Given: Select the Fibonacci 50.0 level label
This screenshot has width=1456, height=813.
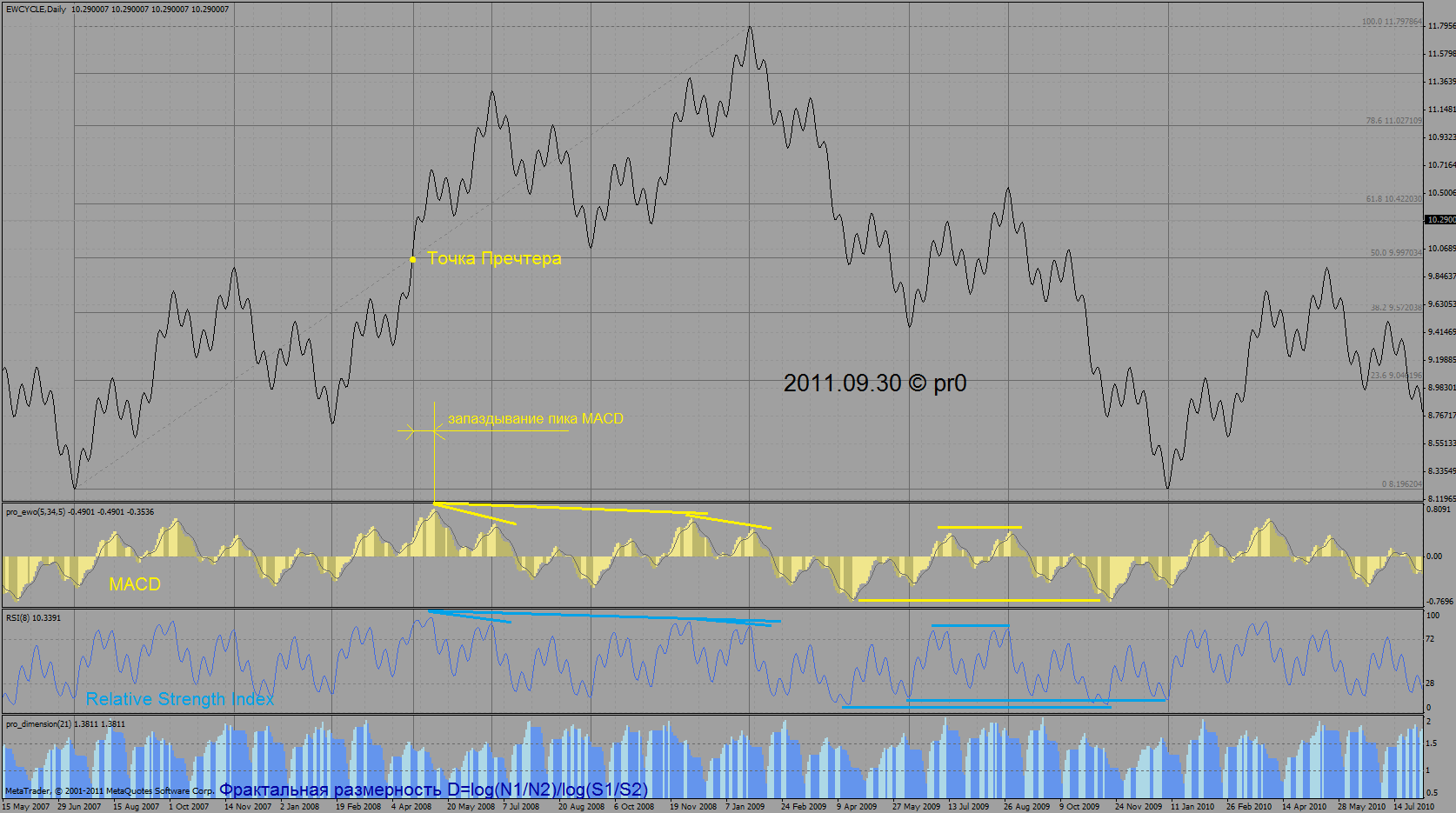Looking at the screenshot, I should (1395, 253).
